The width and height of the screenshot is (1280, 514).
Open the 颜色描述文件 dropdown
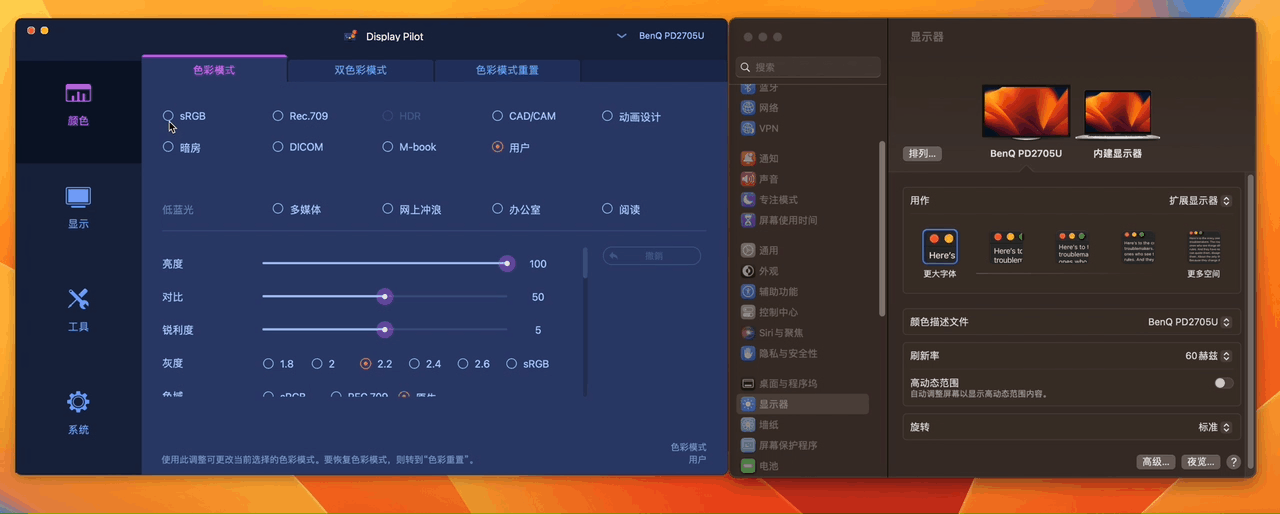click(1189, 322)
